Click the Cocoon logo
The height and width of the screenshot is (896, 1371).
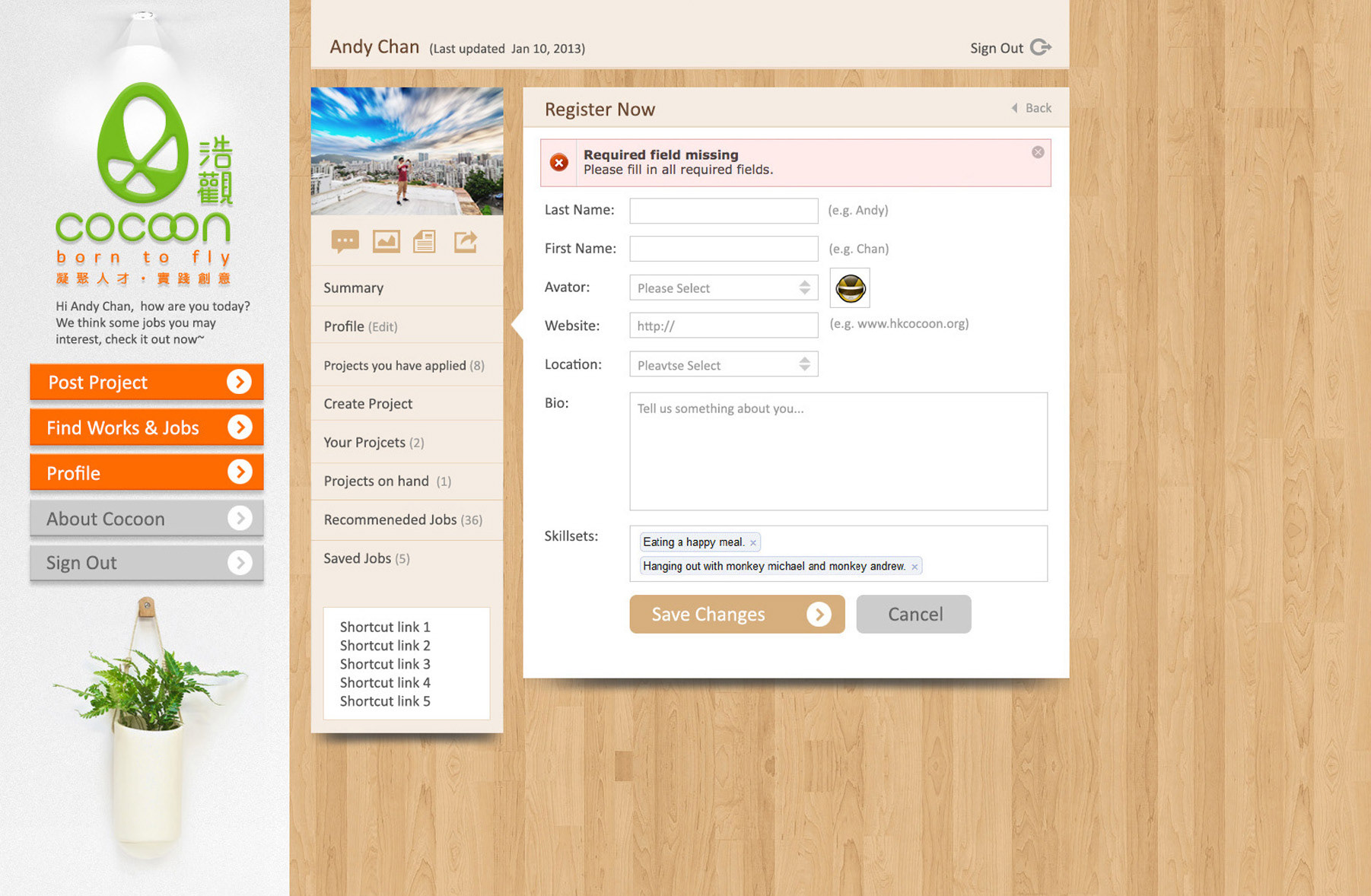145,183
